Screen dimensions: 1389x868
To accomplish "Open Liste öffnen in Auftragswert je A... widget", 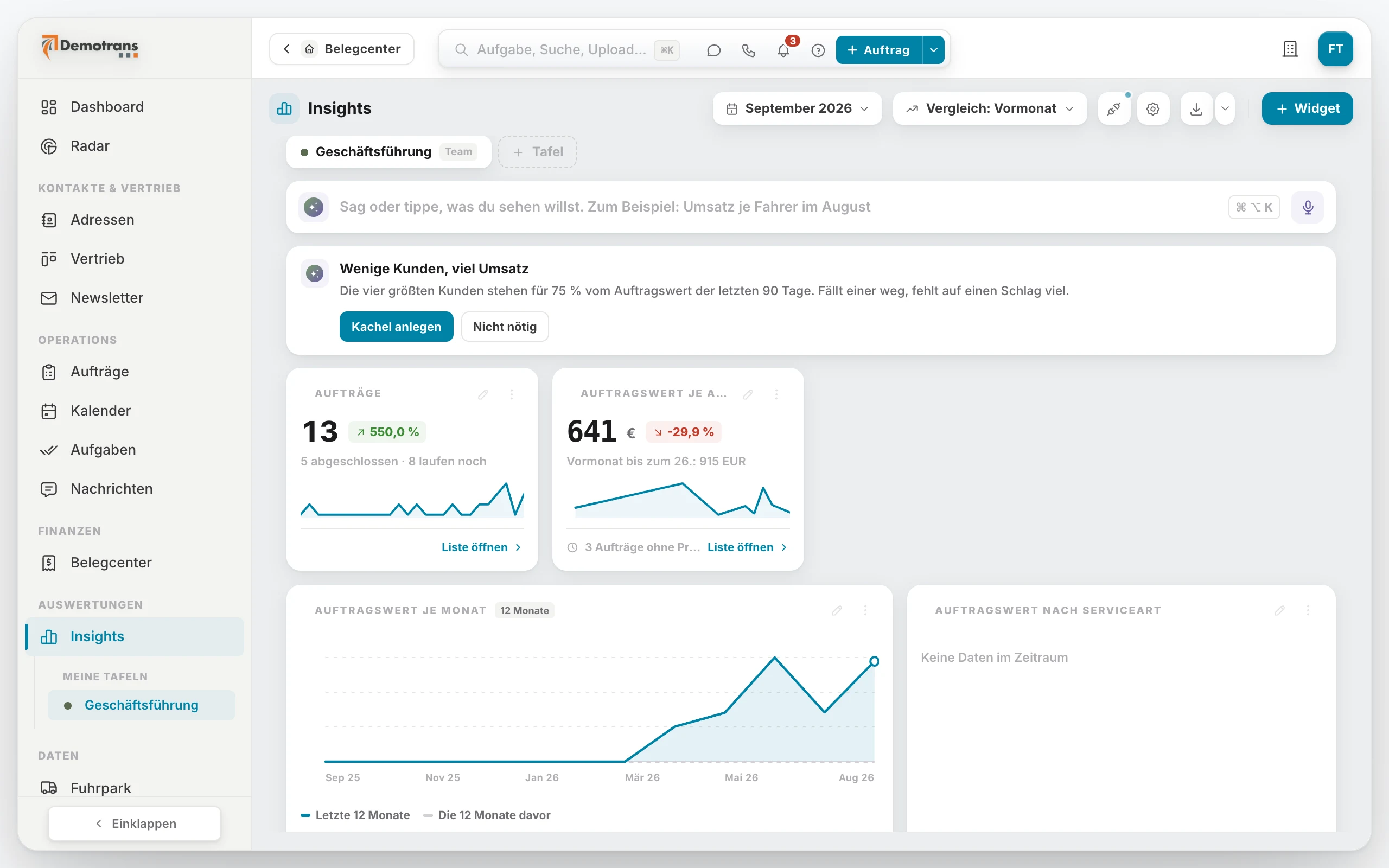I will (747, 547).
